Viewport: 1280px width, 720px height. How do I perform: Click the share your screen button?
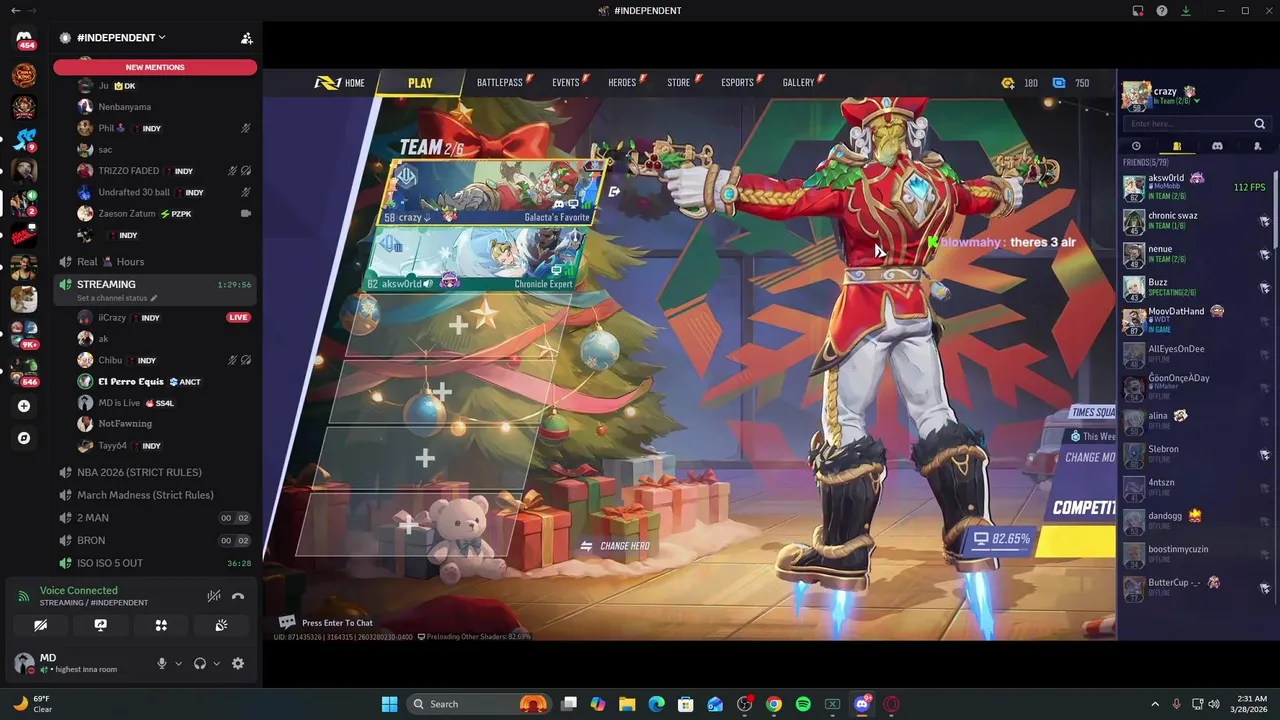(101, 625)
